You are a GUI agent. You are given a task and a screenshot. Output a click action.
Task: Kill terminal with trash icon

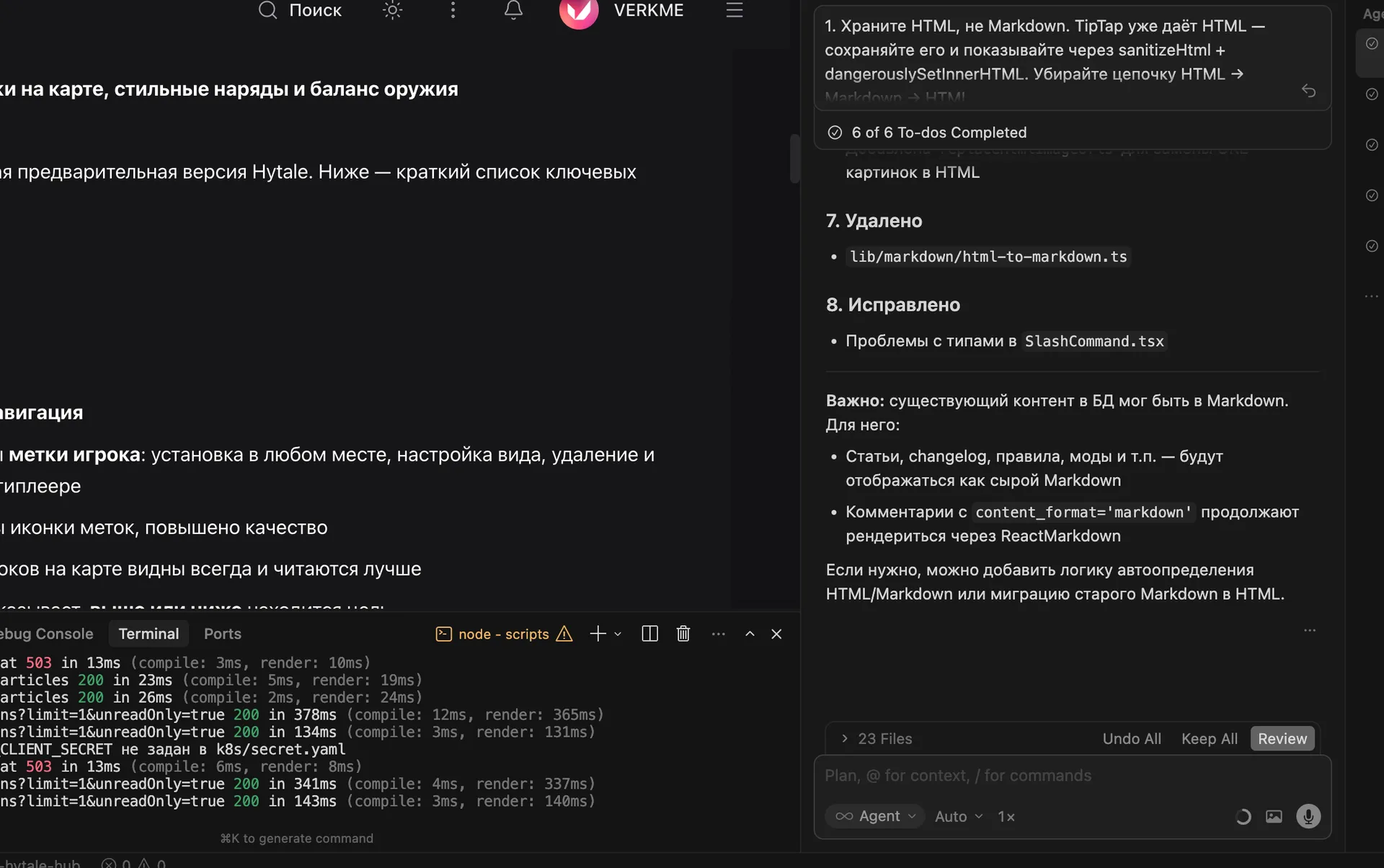(683, 634)
